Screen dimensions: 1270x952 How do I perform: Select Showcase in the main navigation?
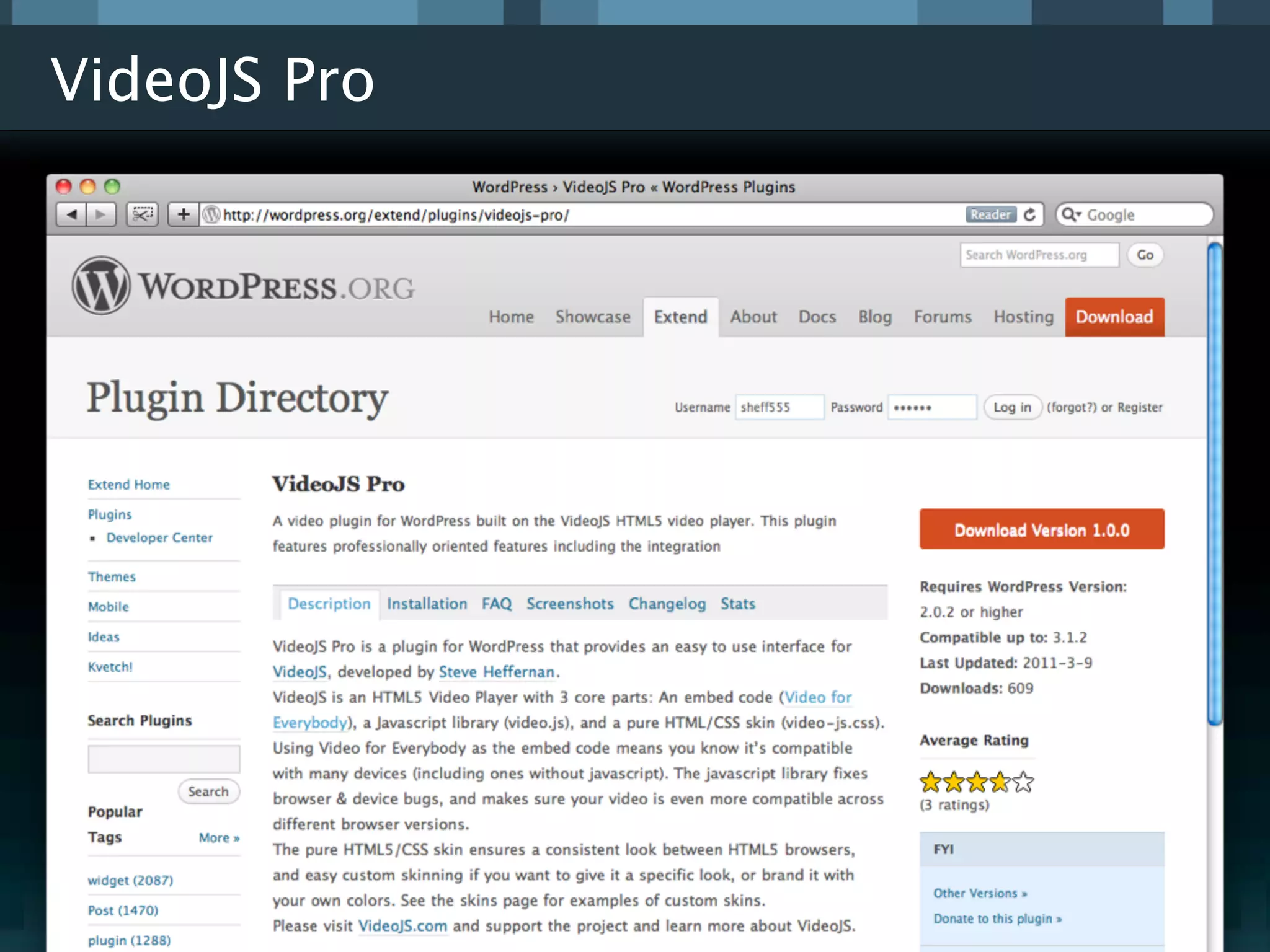(x=593, y=317)
